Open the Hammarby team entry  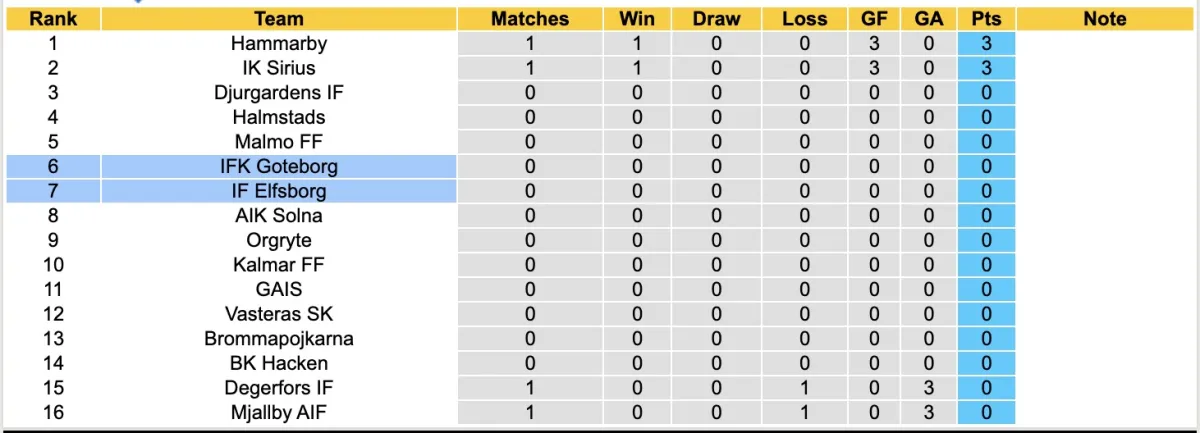click(279, 43)
